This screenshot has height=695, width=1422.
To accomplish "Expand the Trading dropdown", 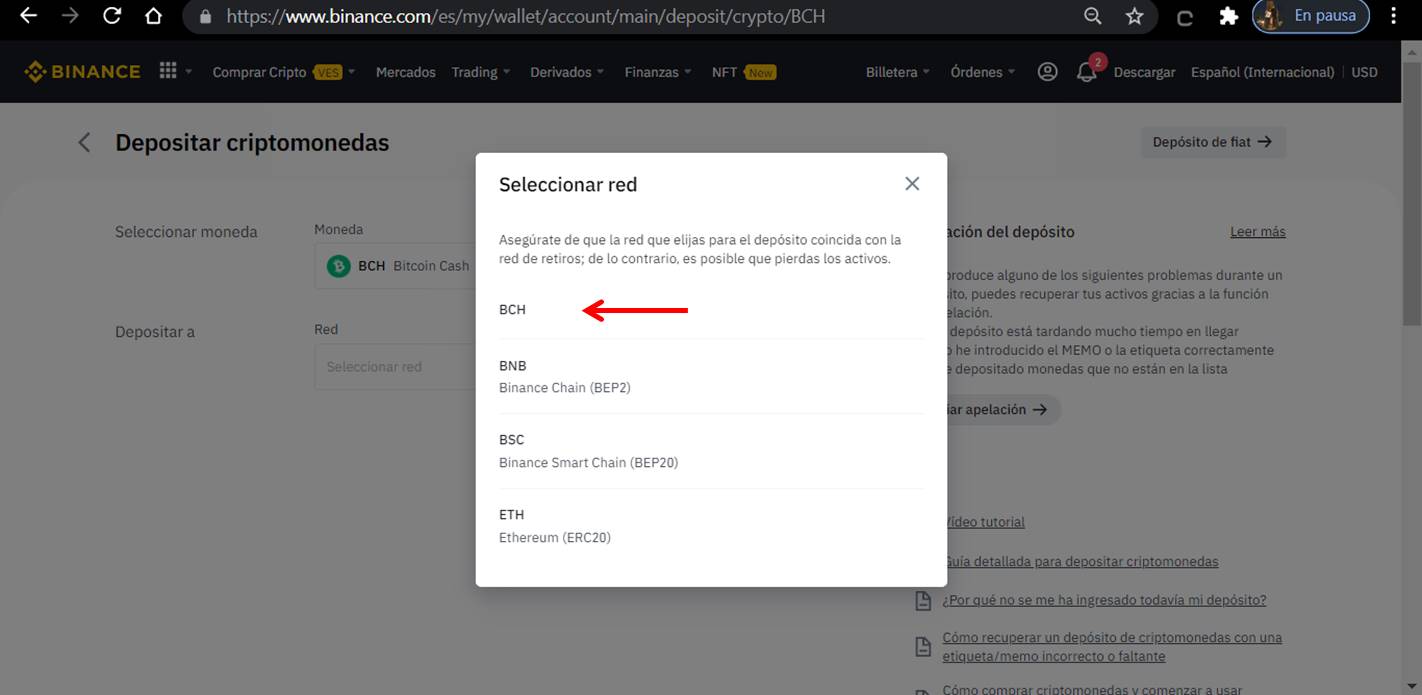I will 481,72.
